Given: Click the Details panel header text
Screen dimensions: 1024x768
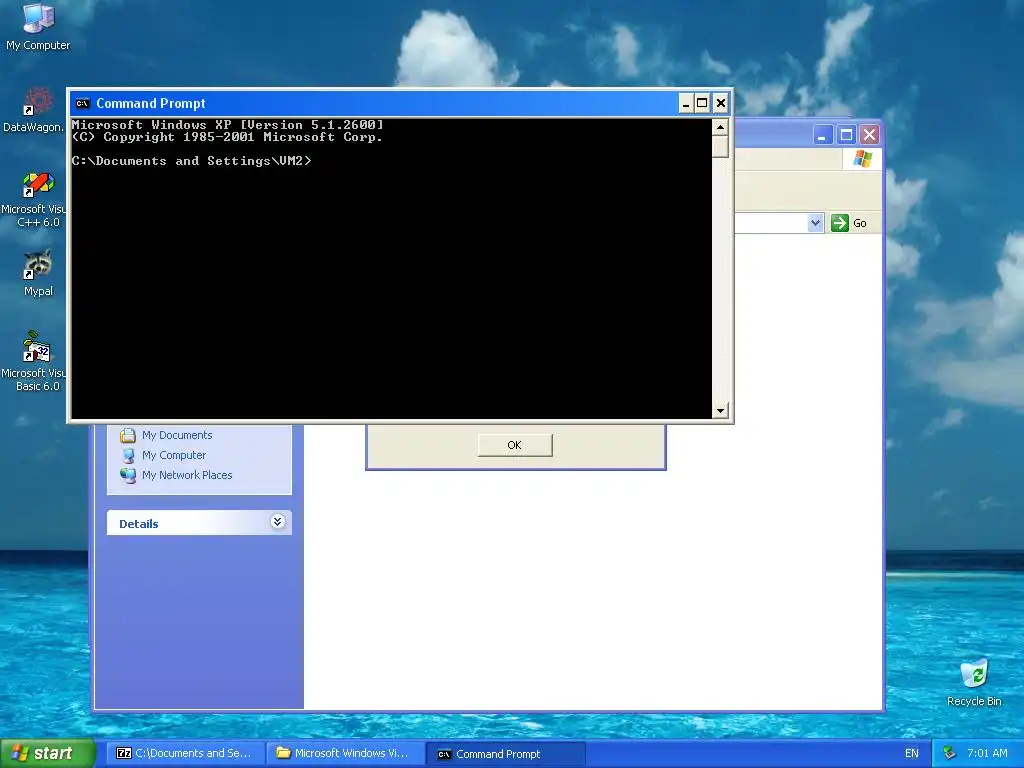Looking at the screenshot, I should click(138, 524).
